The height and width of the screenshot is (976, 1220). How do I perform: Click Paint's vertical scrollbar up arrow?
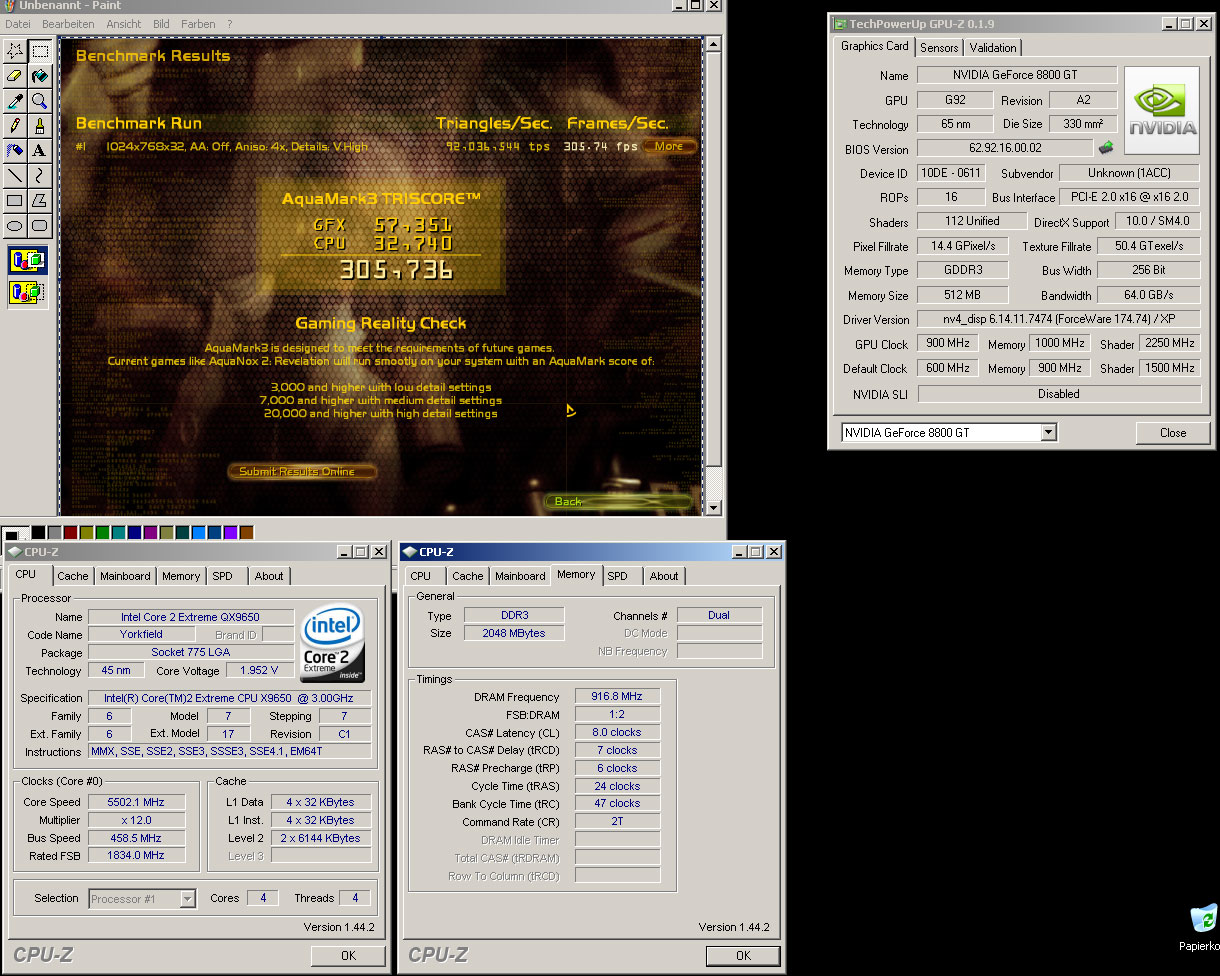[x=713, y=45]
